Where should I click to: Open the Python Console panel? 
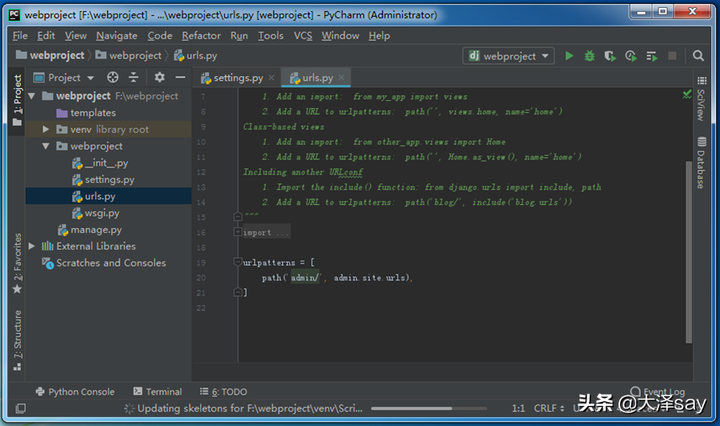tap(75, 392)
